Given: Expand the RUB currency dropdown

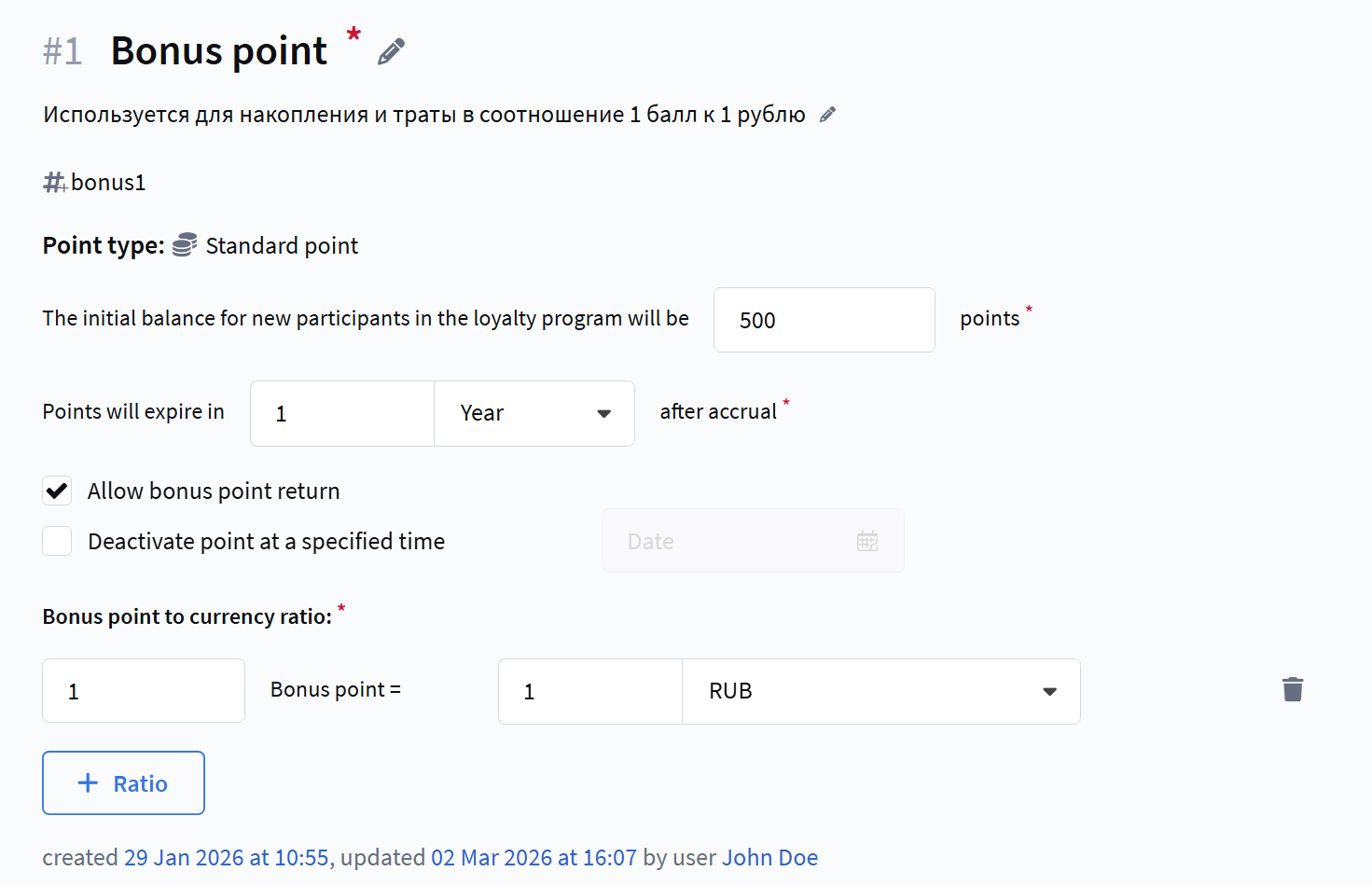Looking at the screenshot, I should 880,691.
